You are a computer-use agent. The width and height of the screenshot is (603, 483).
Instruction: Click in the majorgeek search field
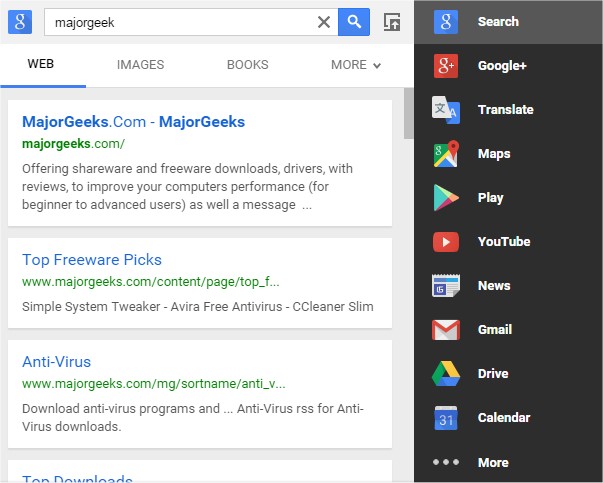[x=180, y=22]
